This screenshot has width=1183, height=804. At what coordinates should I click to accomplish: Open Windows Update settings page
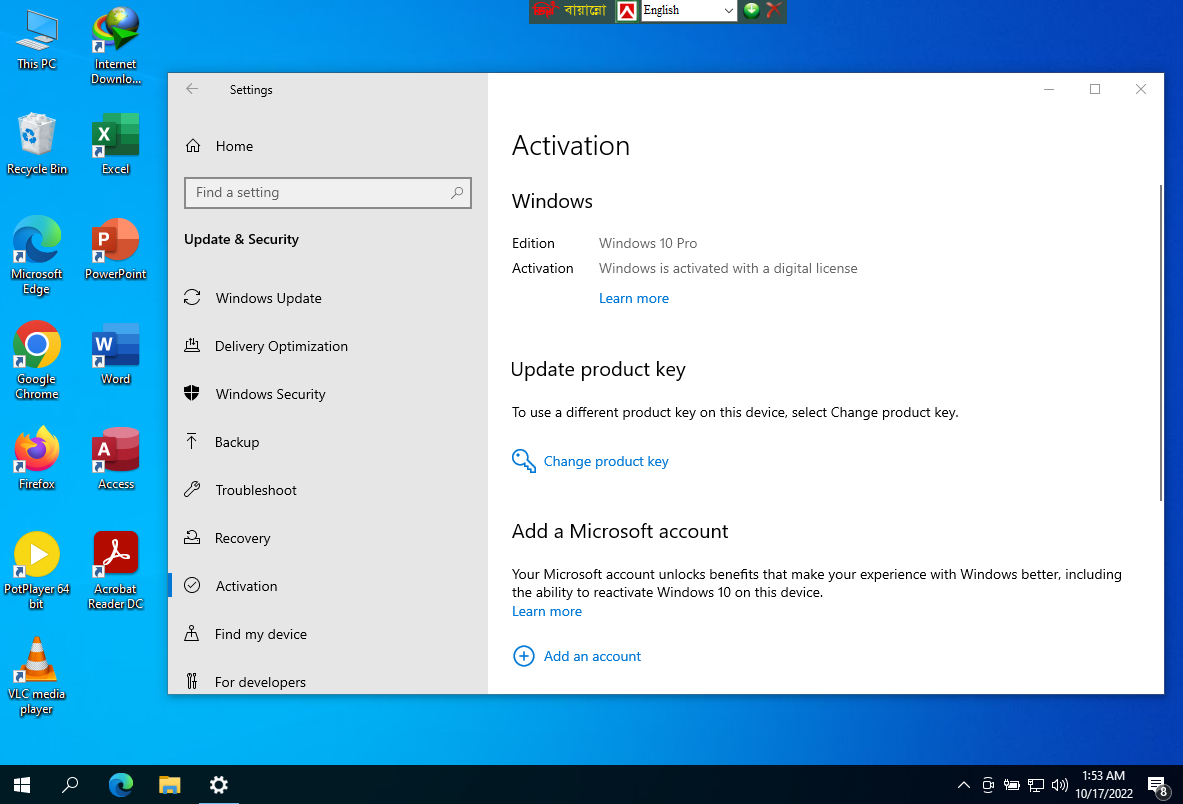coord(268,298)
